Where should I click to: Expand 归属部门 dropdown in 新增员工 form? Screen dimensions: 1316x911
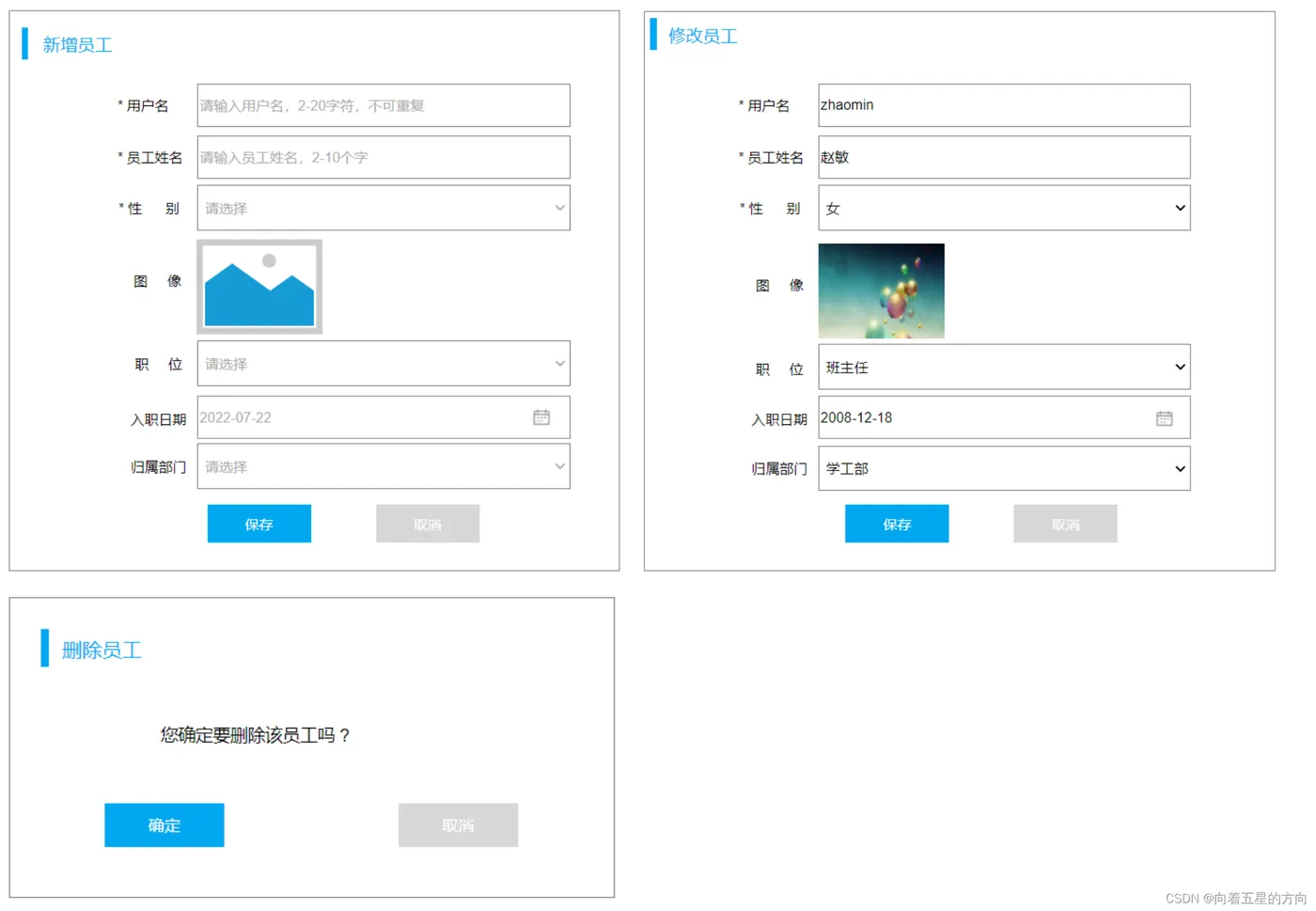(x=384, y=466)
